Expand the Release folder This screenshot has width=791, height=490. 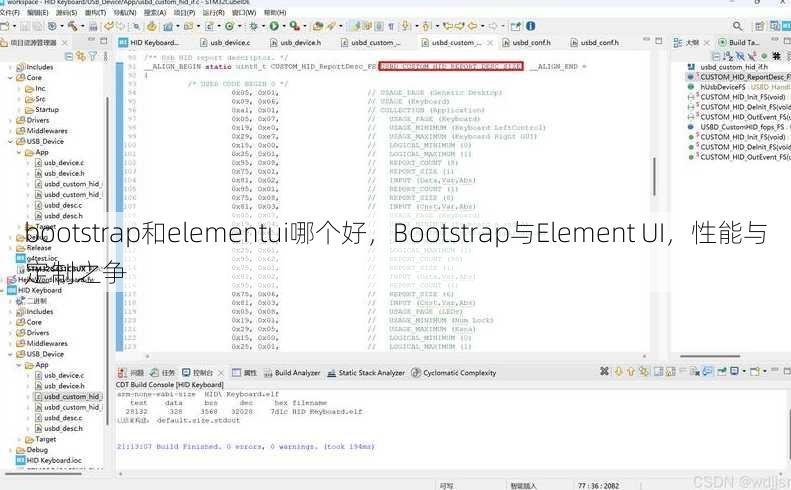click(x=10, y=248)
